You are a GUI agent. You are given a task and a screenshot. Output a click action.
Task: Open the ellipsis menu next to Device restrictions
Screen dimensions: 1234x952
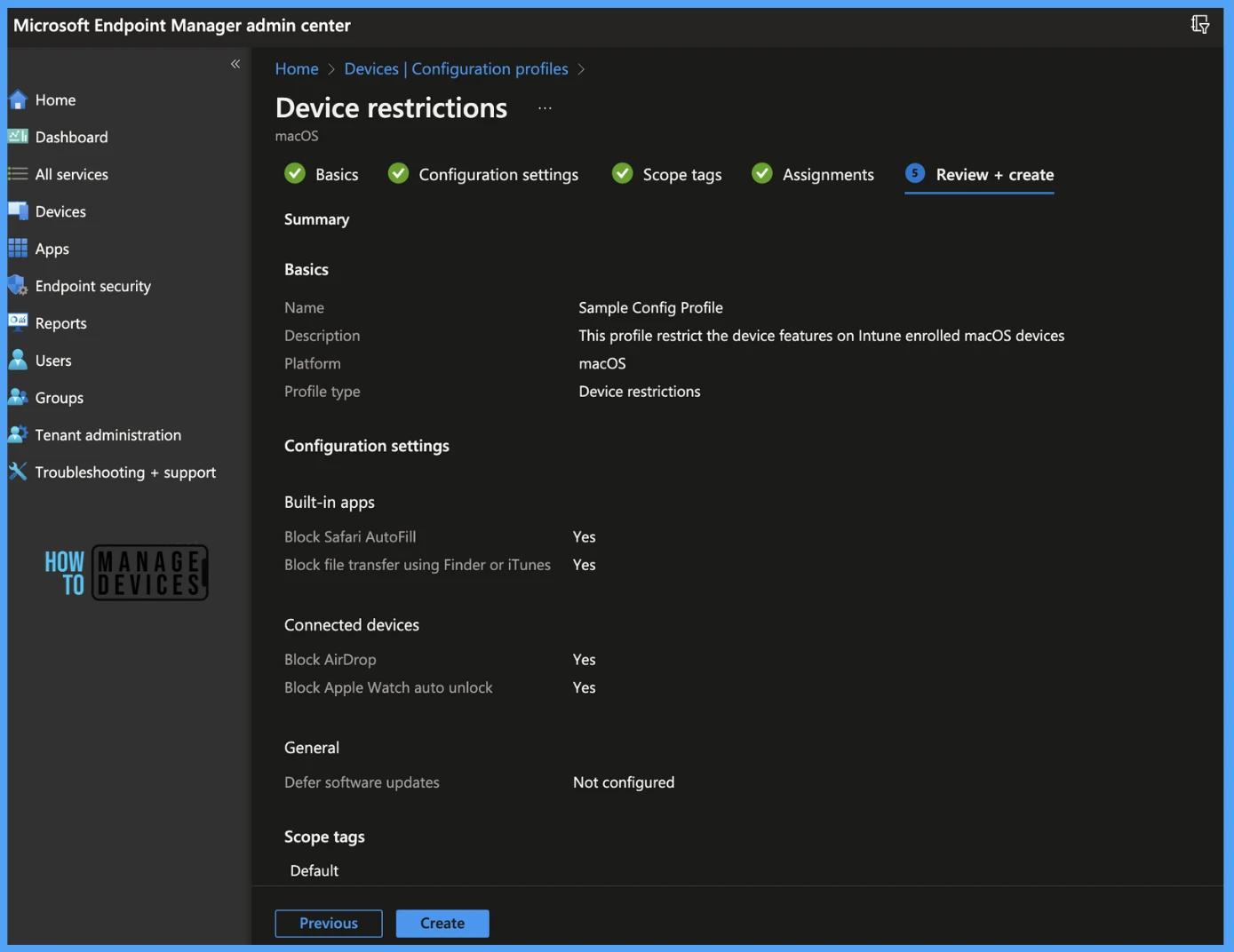click(545, 108)
